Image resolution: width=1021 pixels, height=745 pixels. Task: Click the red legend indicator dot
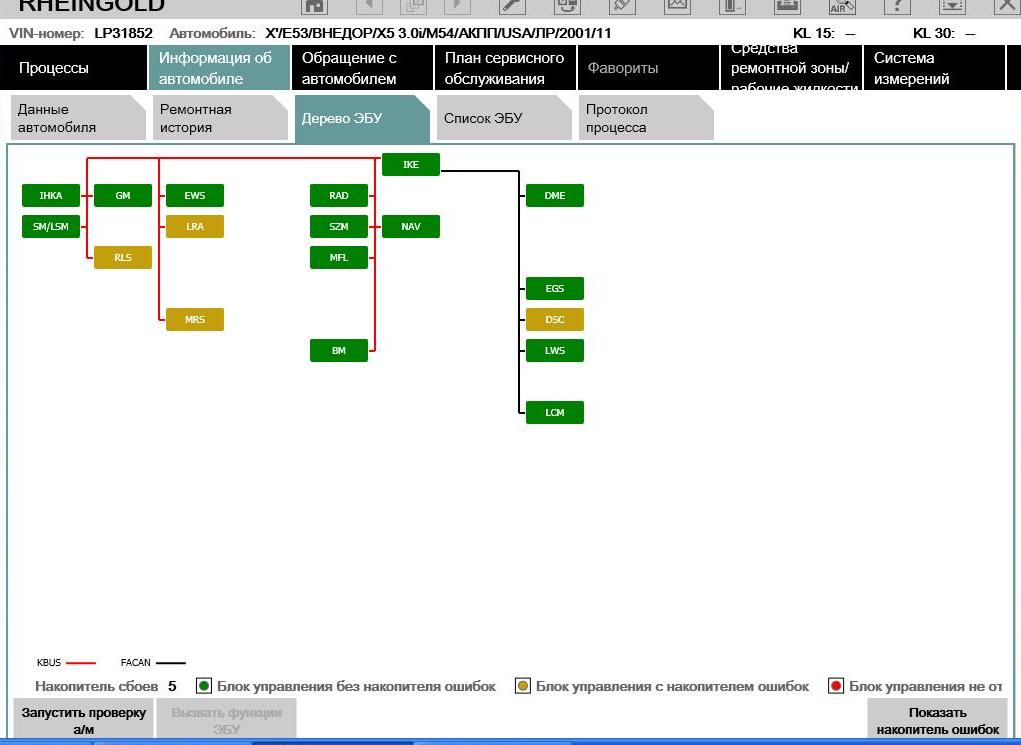(836, 686)
